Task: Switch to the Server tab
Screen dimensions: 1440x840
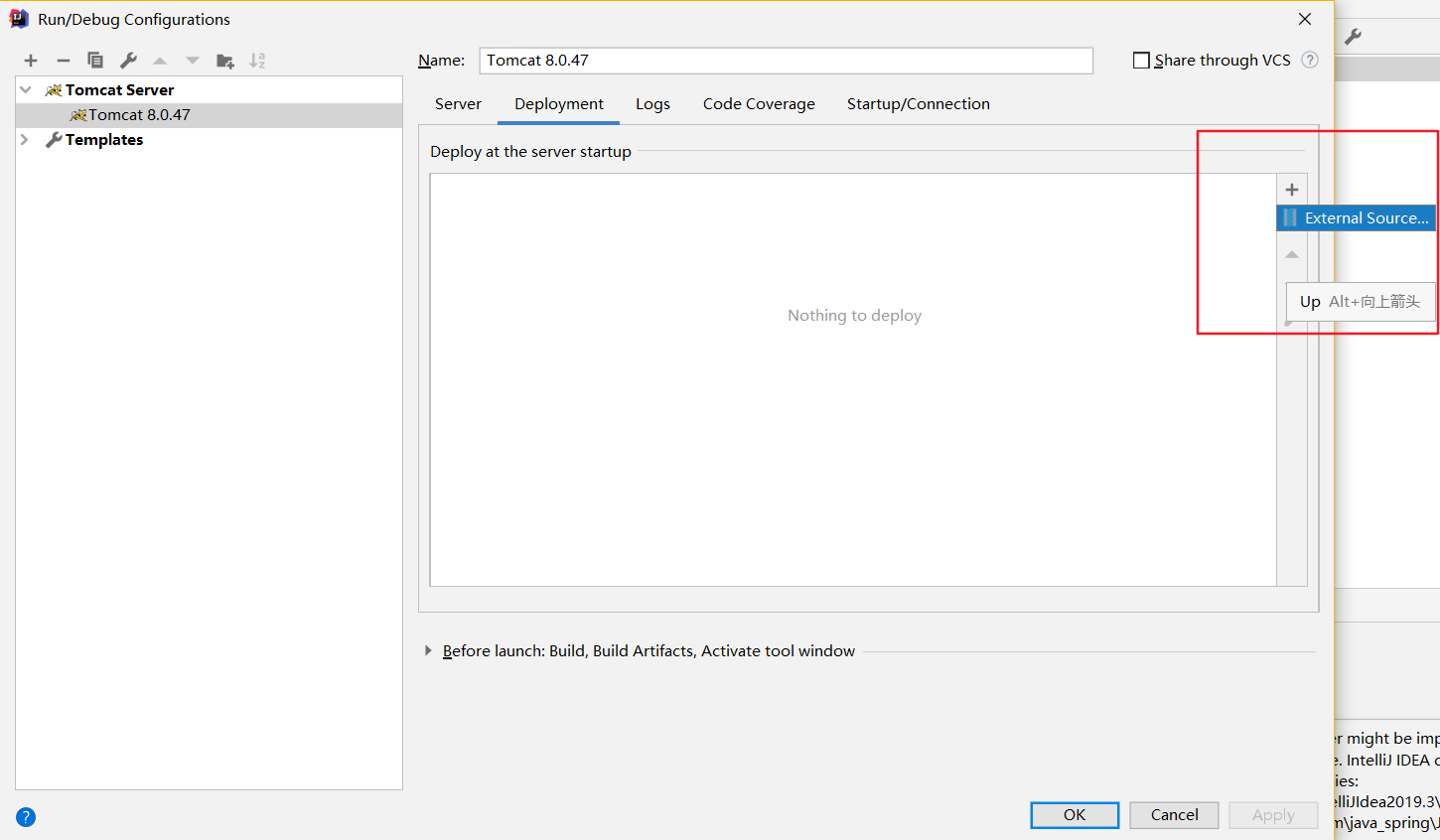Action: 458,104
